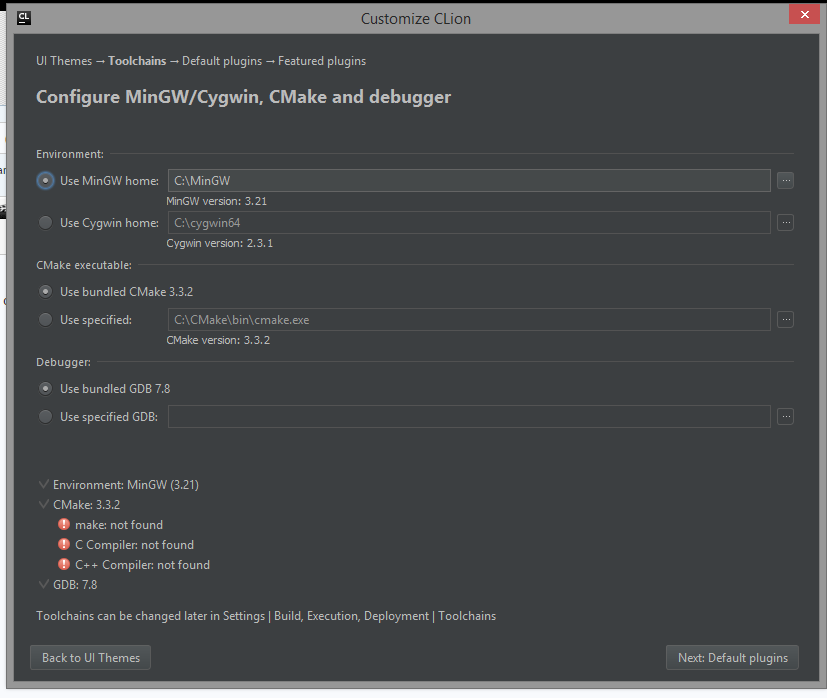The height and width of the screenshot is (698, 827).
Task: Go to UI Themes breadcrumb step
Action: click(63, 61)
